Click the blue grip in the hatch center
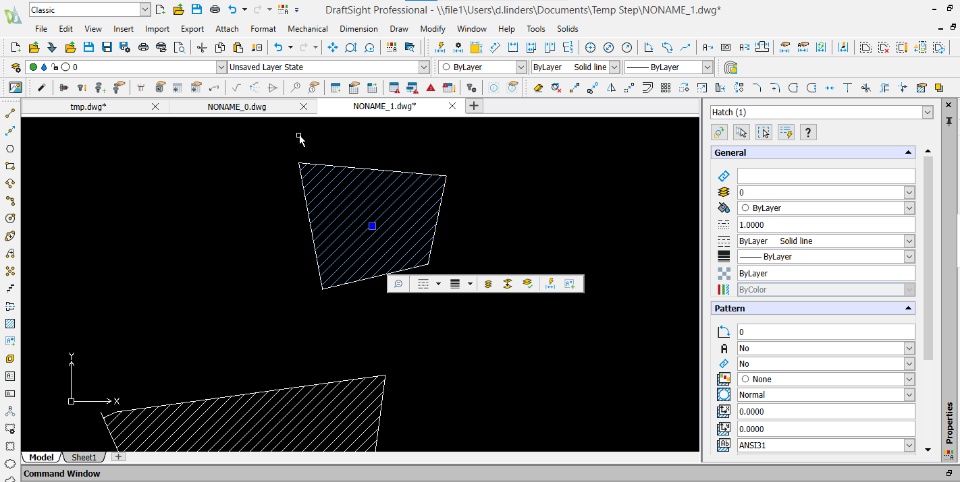This screenshot has height=482, width=960. click(372, 226)
